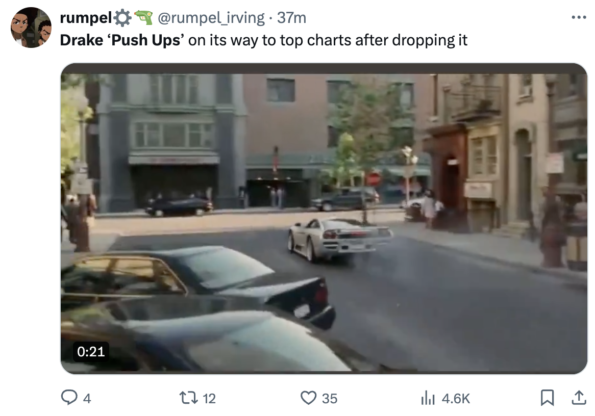Click the tweet text about Drake Push Ups

tap(263, 40)
